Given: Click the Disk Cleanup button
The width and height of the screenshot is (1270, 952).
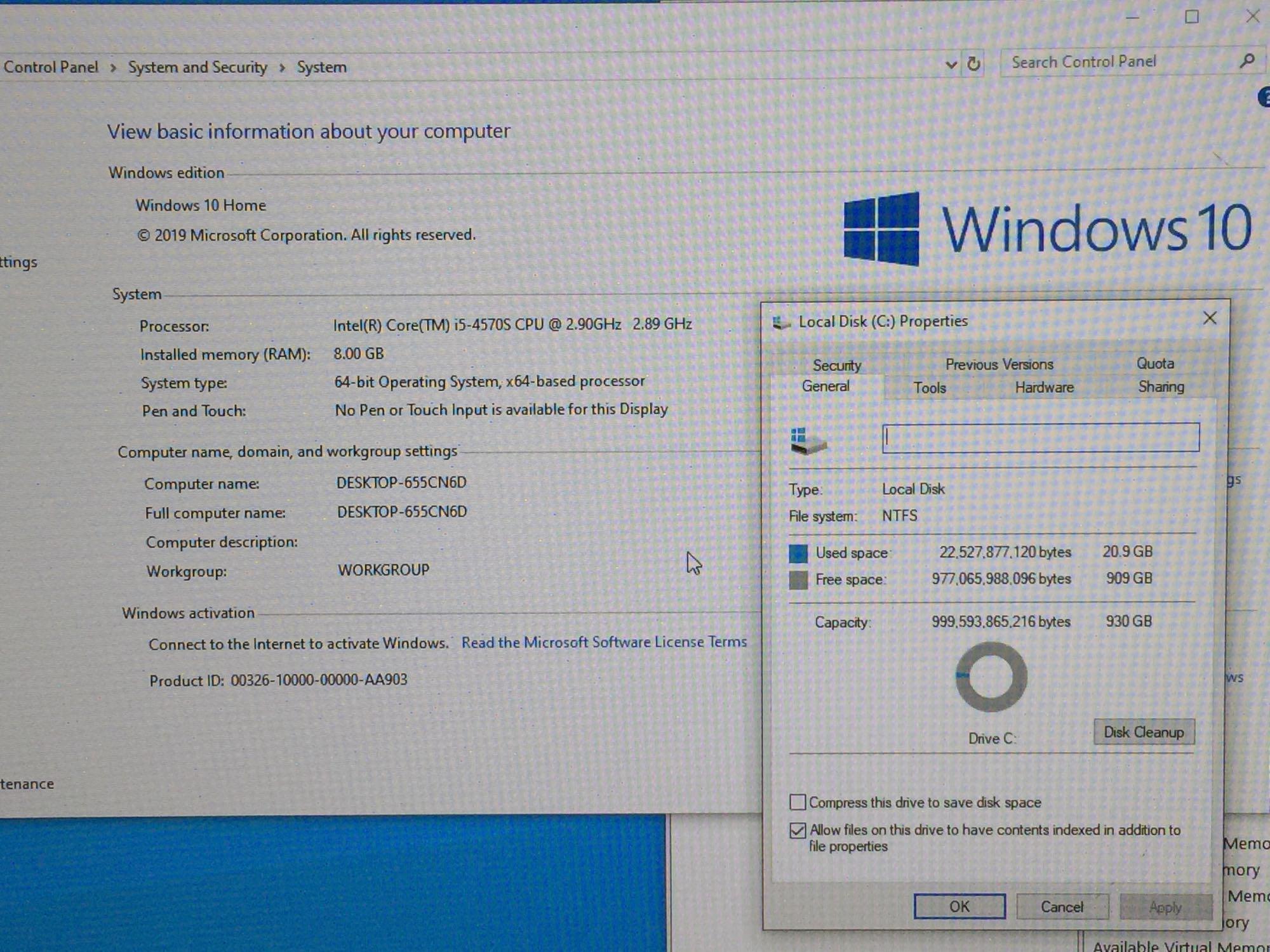Looking at the screenshot, I should pos(1144,732).
